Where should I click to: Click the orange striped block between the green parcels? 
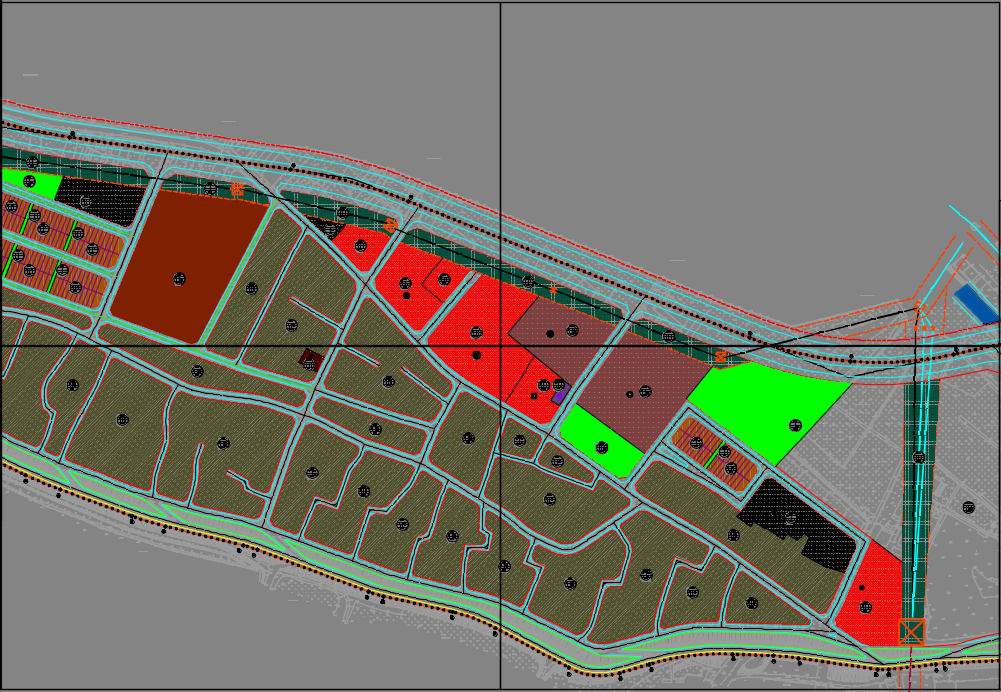point(714,455)
